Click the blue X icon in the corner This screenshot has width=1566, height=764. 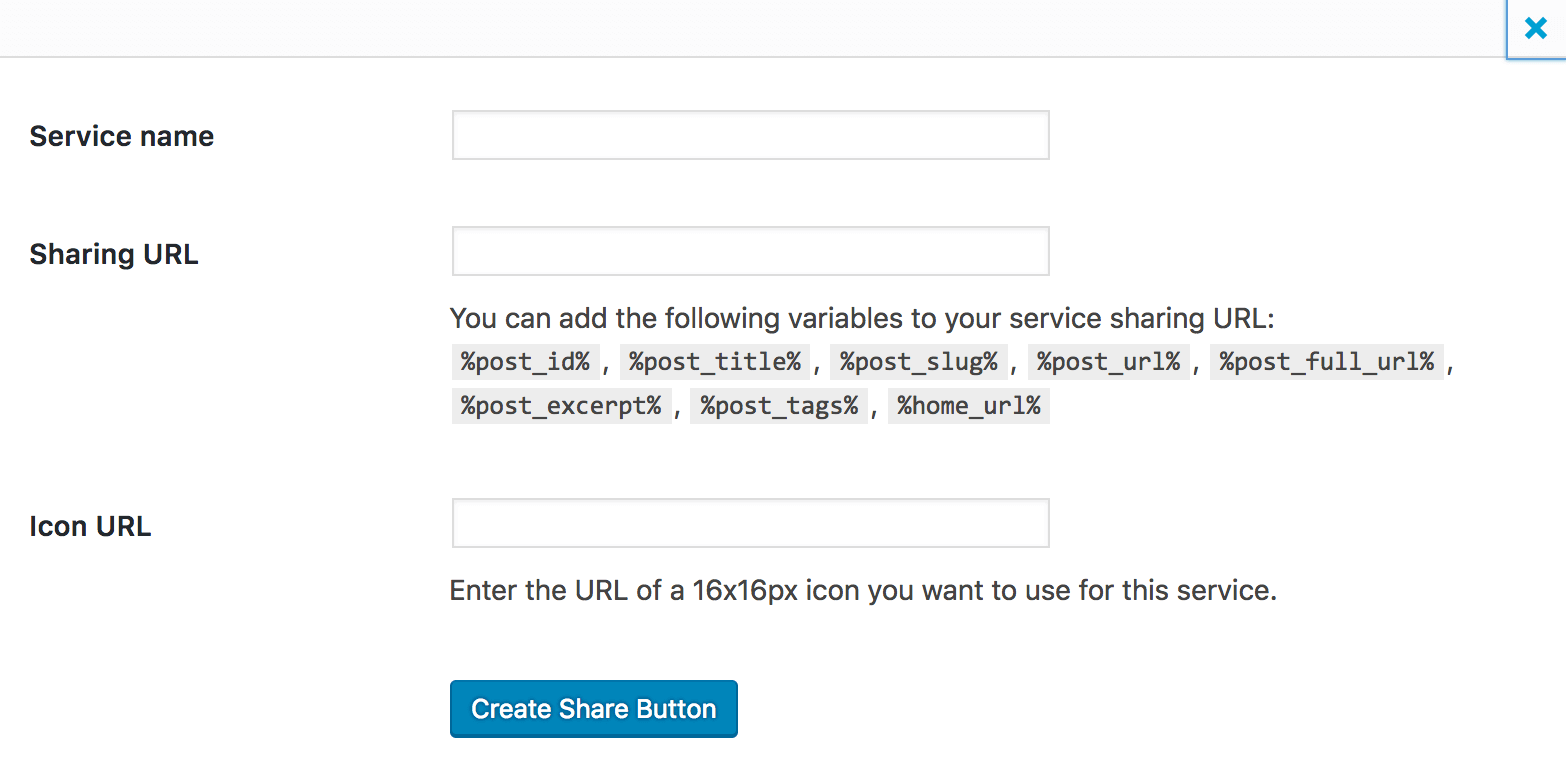click(1535, 28)
